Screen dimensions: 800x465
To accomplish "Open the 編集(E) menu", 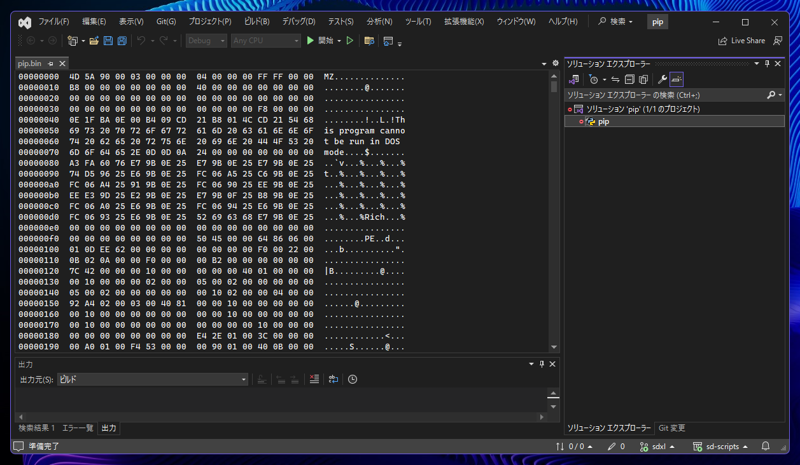I will (94, 21).
